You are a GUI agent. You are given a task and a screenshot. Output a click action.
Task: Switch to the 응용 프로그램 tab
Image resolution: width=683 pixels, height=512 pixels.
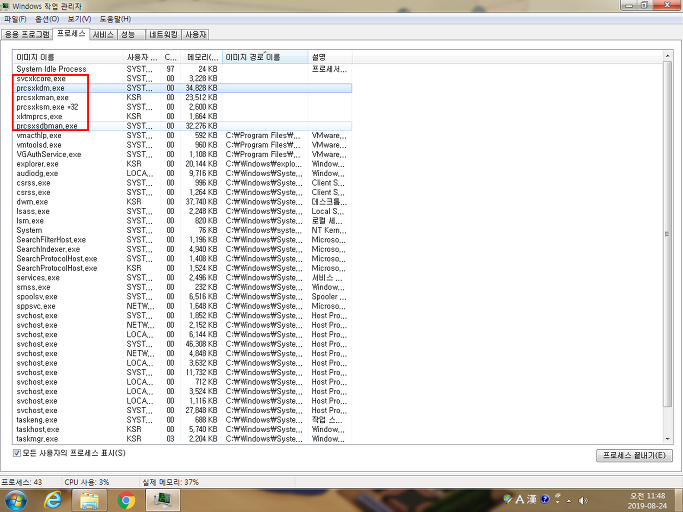point(27,34)
